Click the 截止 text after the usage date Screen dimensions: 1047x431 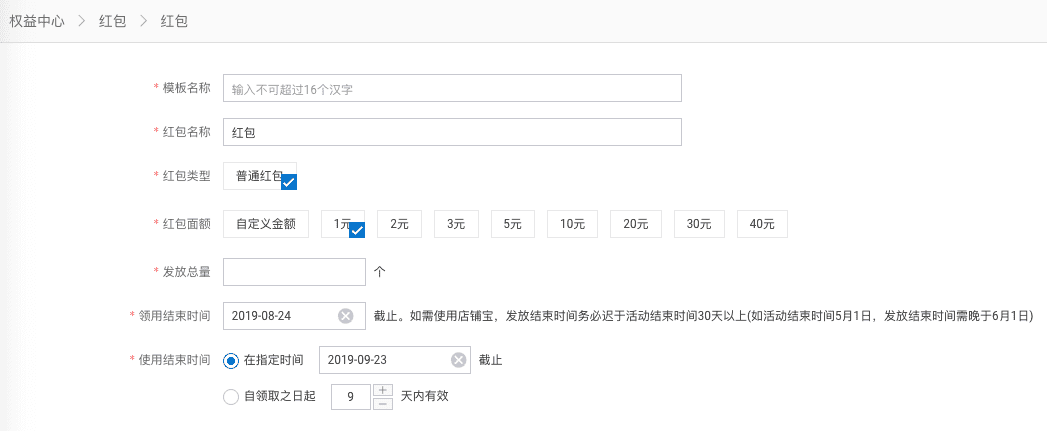point(491,360)
